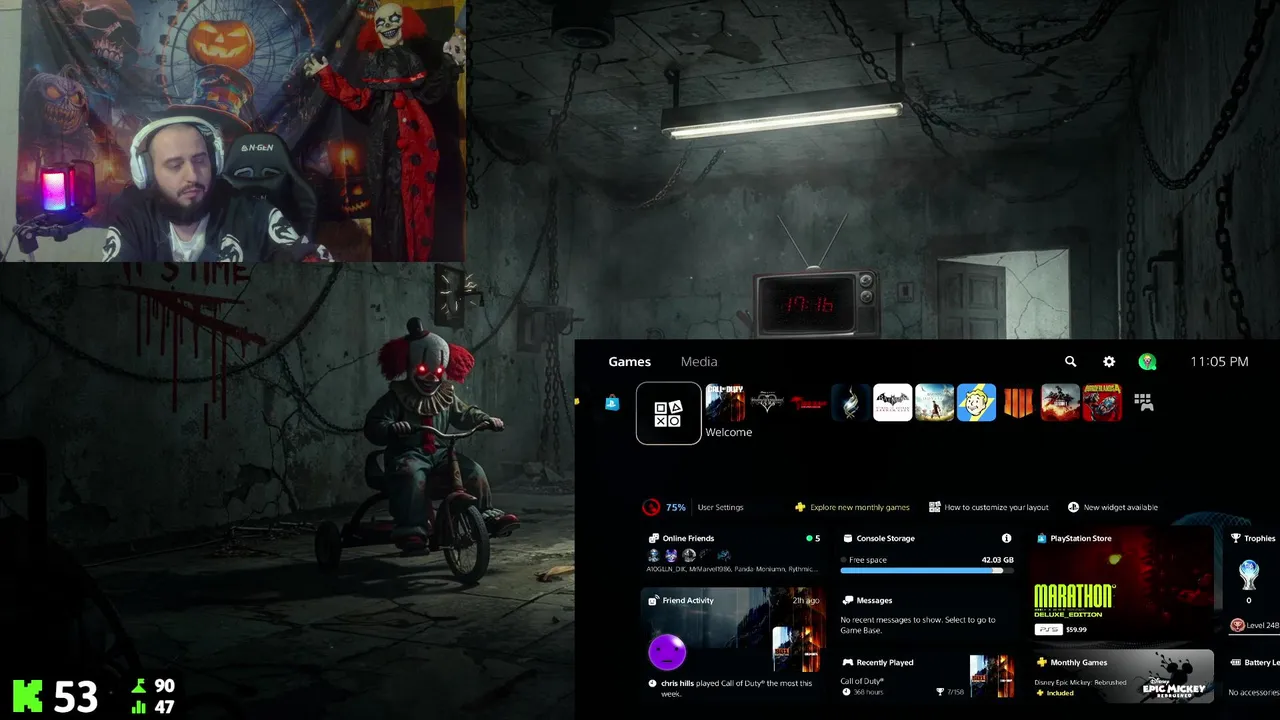Open the Game Library icon
This screenshot has width=1280, height=720.
click(1144, 403)
